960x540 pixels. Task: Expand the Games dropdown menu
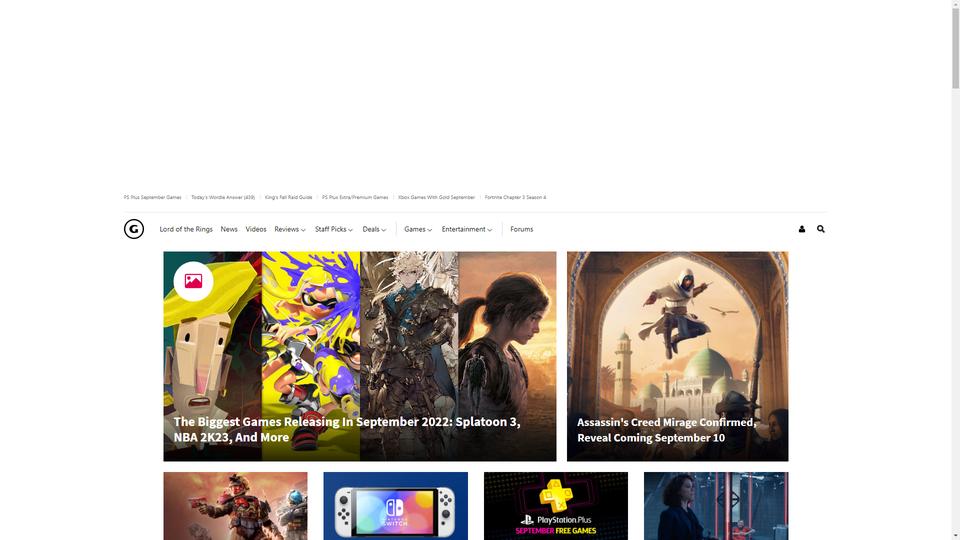(418, 229)
